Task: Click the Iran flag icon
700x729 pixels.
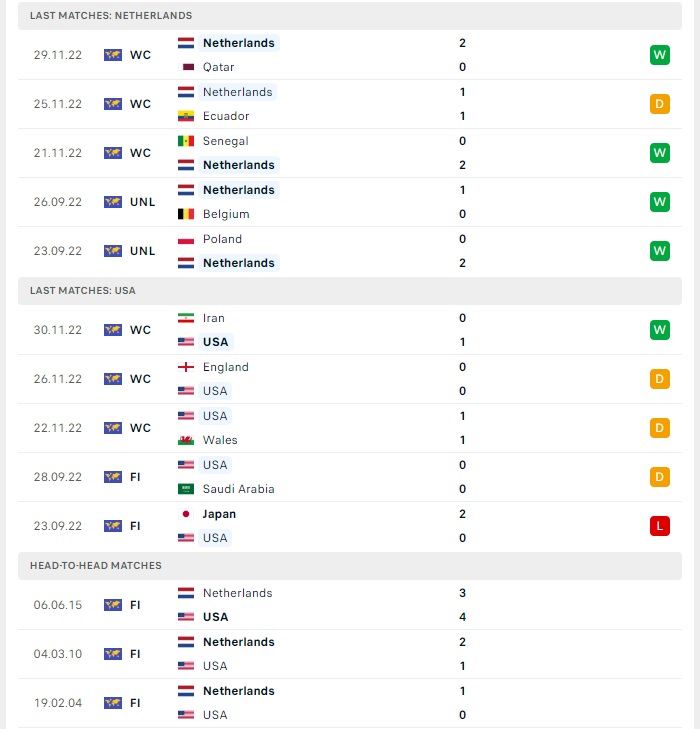Action: [186, 318]
